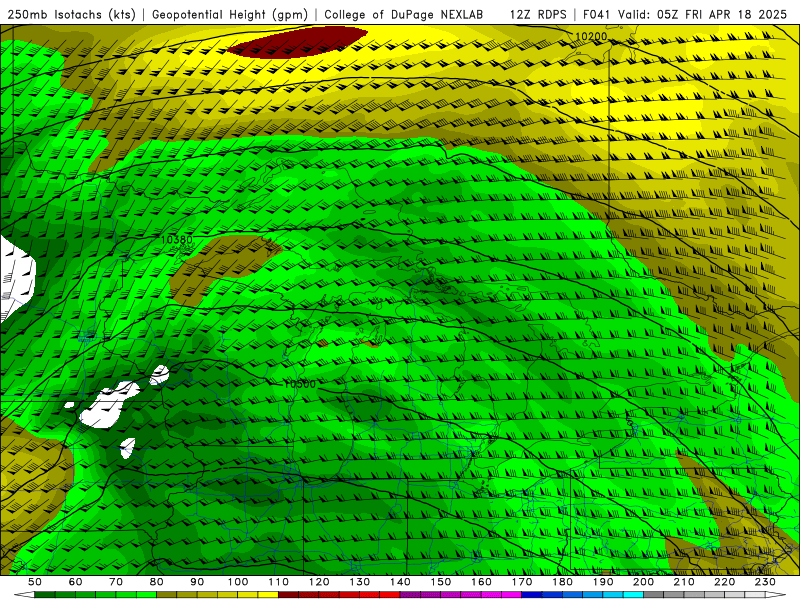Click the left arrow end of color scale
The image size is (800, 600).
[24, 594]
